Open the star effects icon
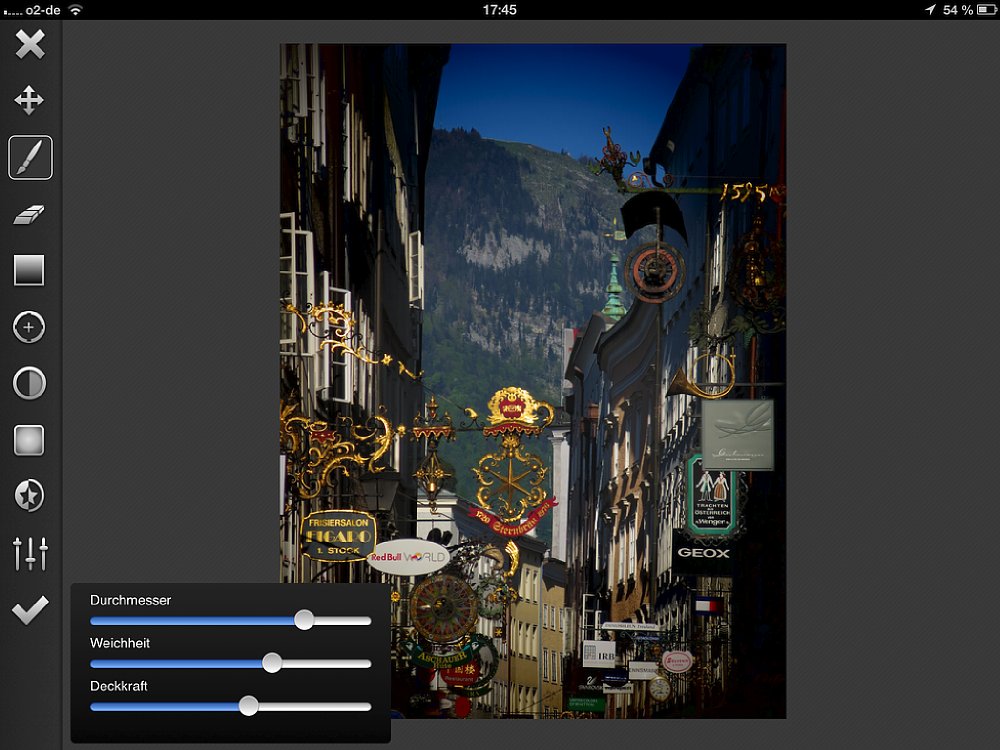The image size is (1000, 750). [x=29, y=496]
